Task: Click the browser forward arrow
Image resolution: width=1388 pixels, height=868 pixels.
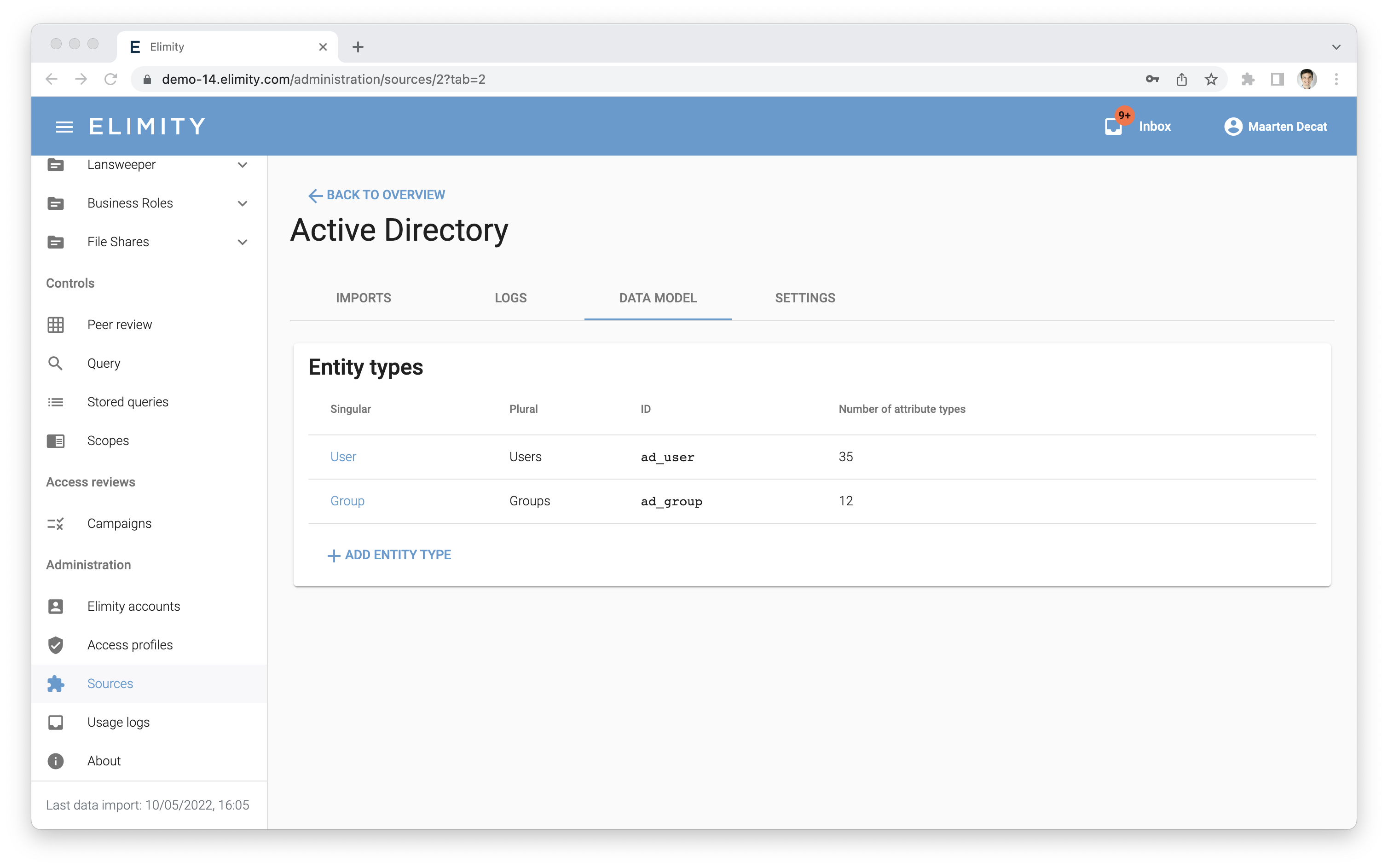Action: (x=81, y=79)
